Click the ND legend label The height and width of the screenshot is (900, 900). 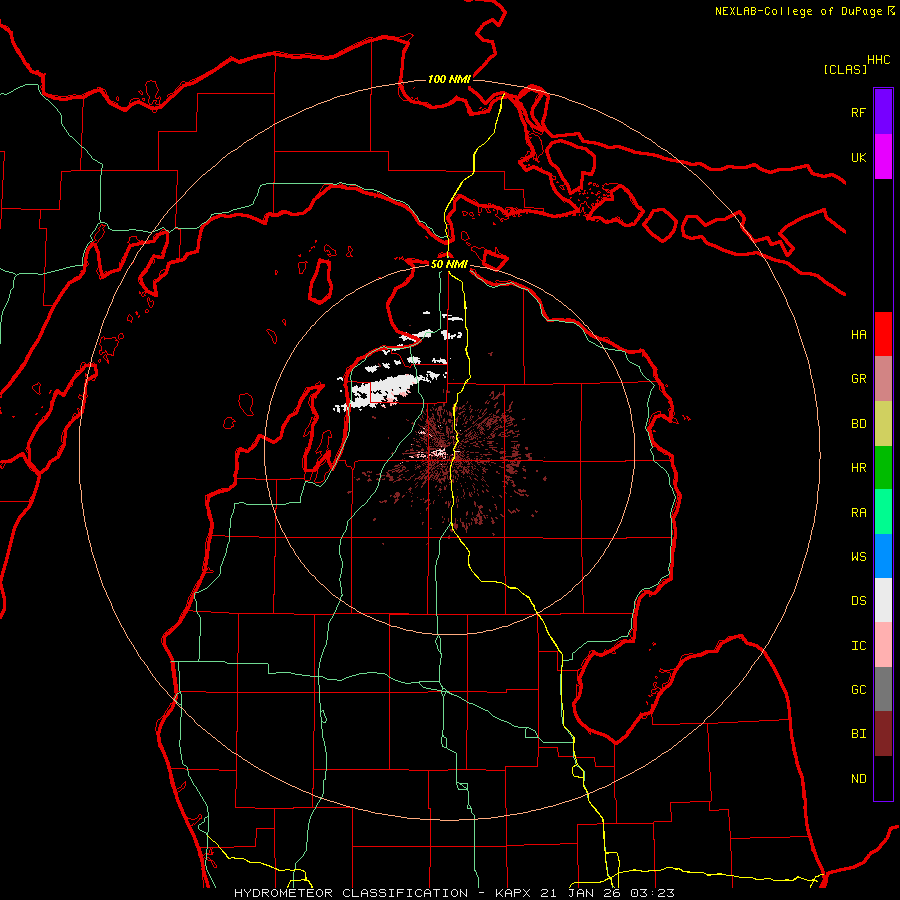click(x=859, y=779)
